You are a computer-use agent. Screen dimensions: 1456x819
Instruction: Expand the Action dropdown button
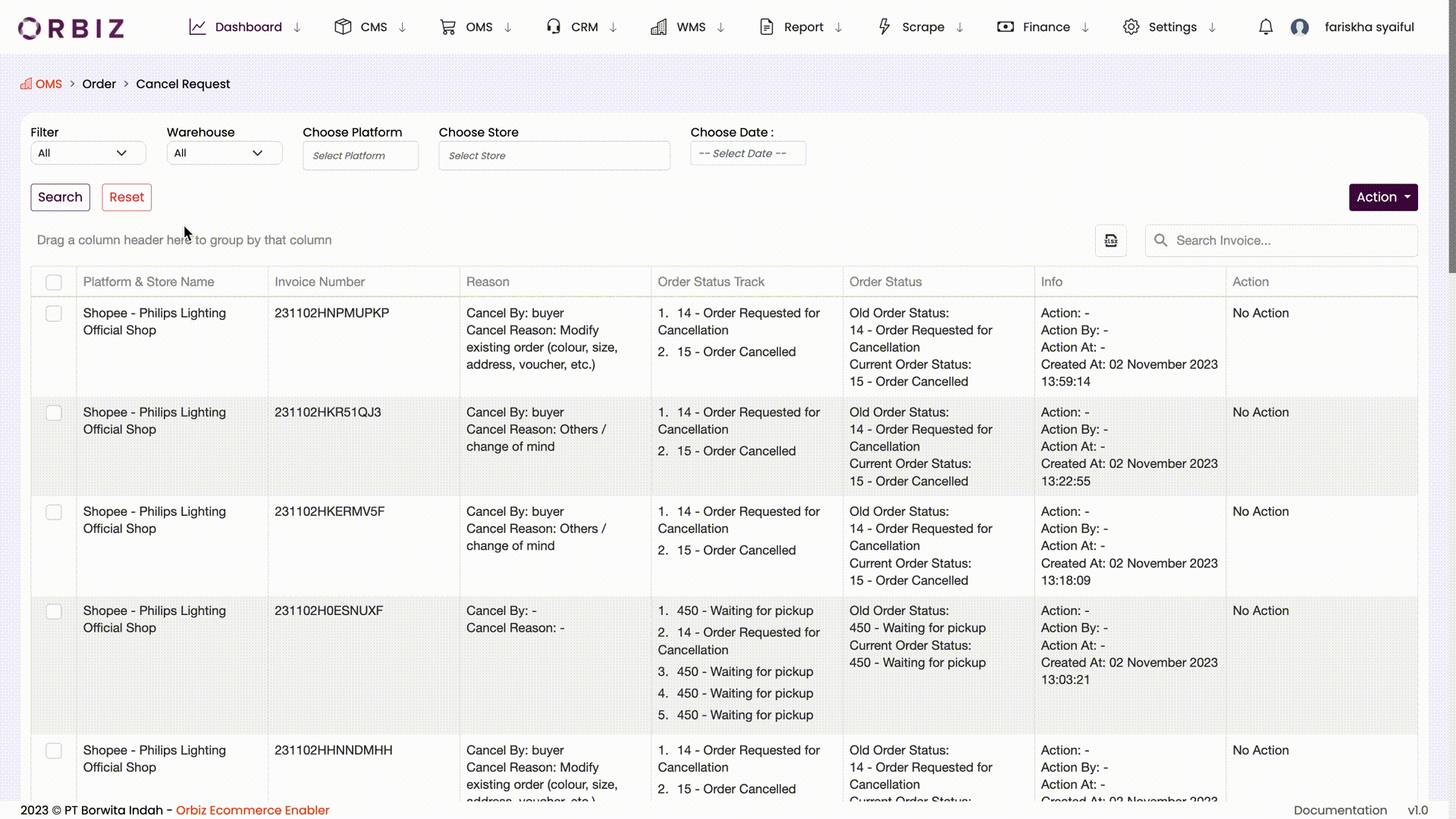[1383, 197]
